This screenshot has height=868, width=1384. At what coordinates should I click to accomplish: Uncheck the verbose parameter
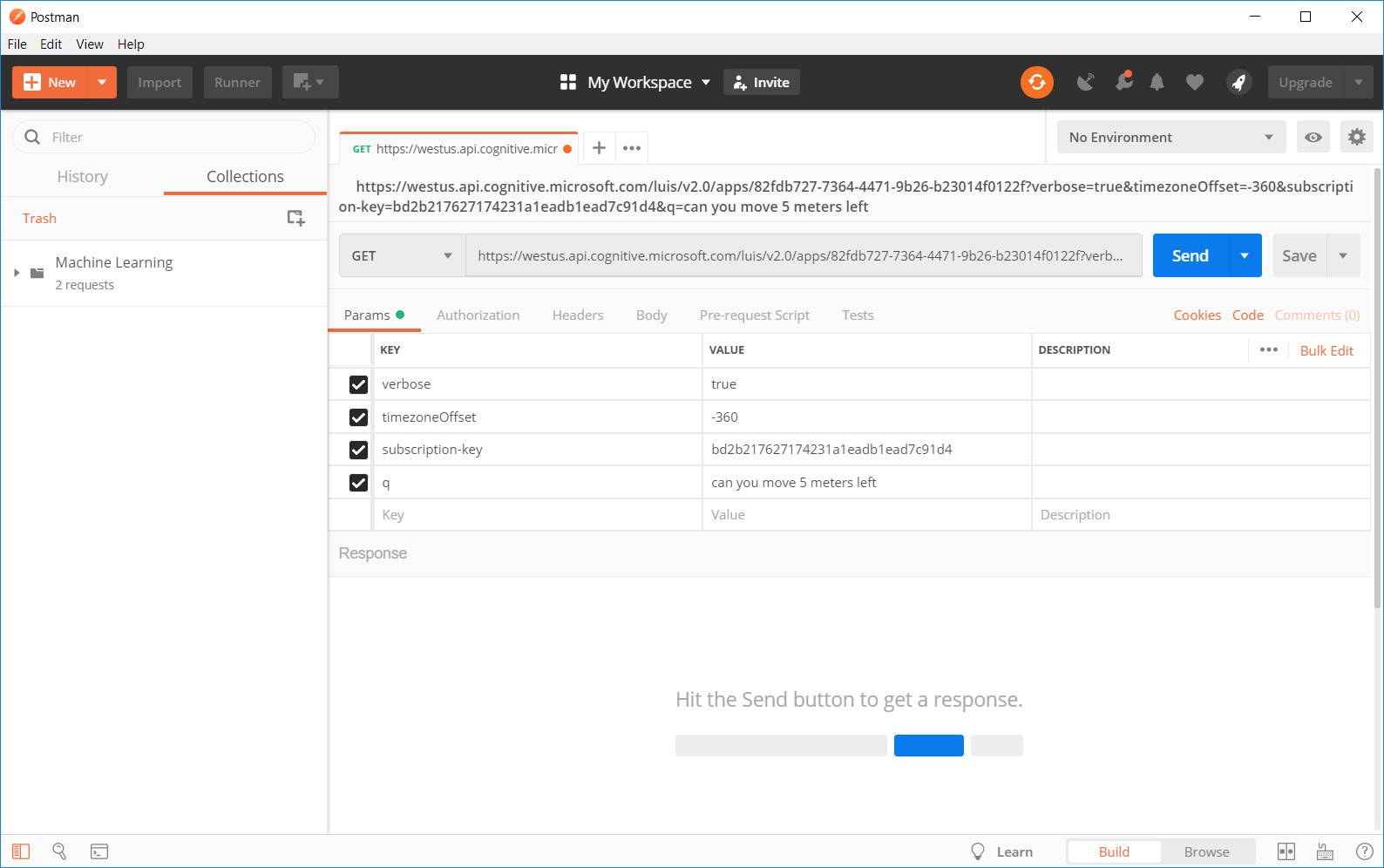[x=358, y=384]
